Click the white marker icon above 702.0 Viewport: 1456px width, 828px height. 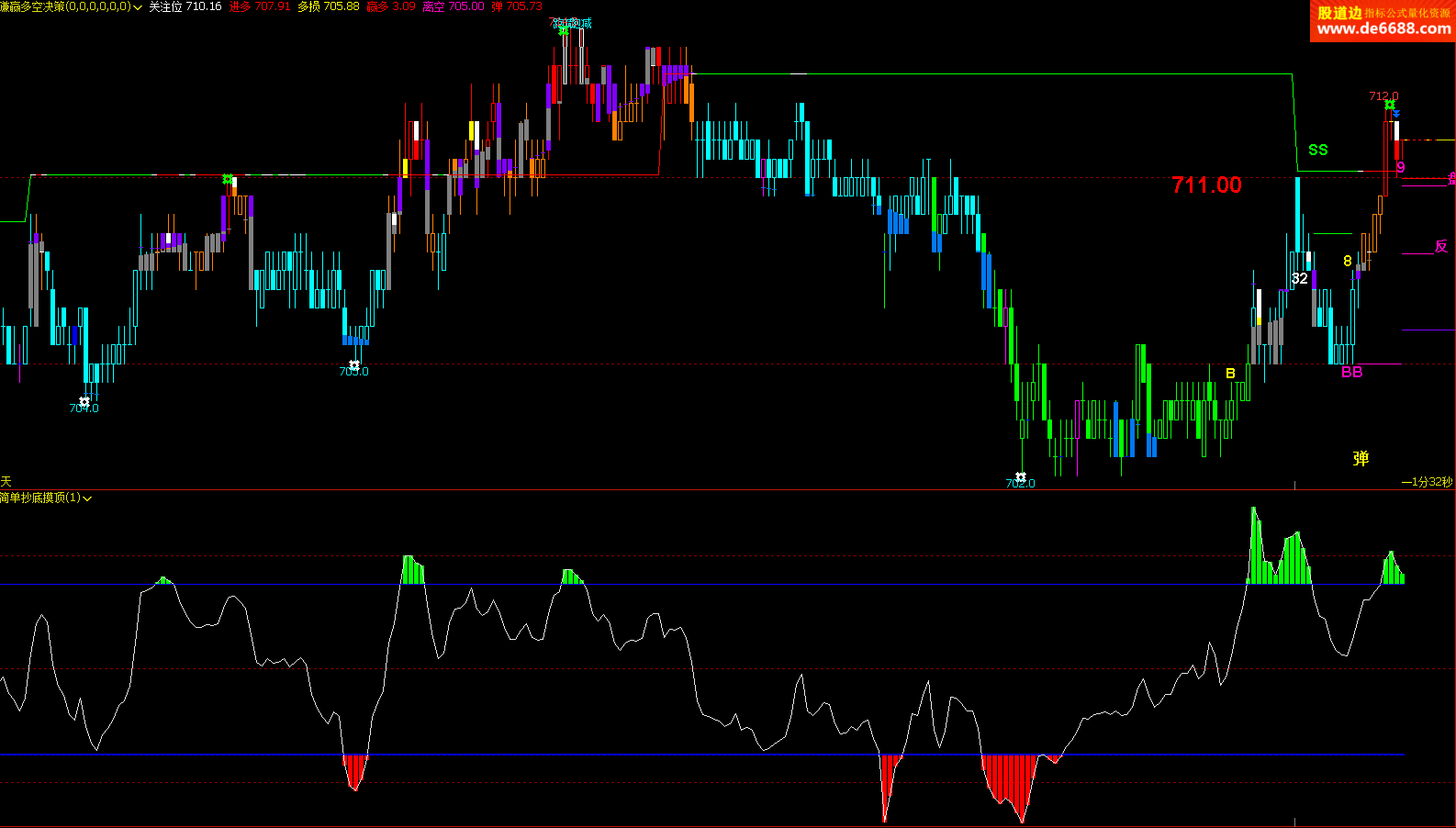coord(1020,476)
